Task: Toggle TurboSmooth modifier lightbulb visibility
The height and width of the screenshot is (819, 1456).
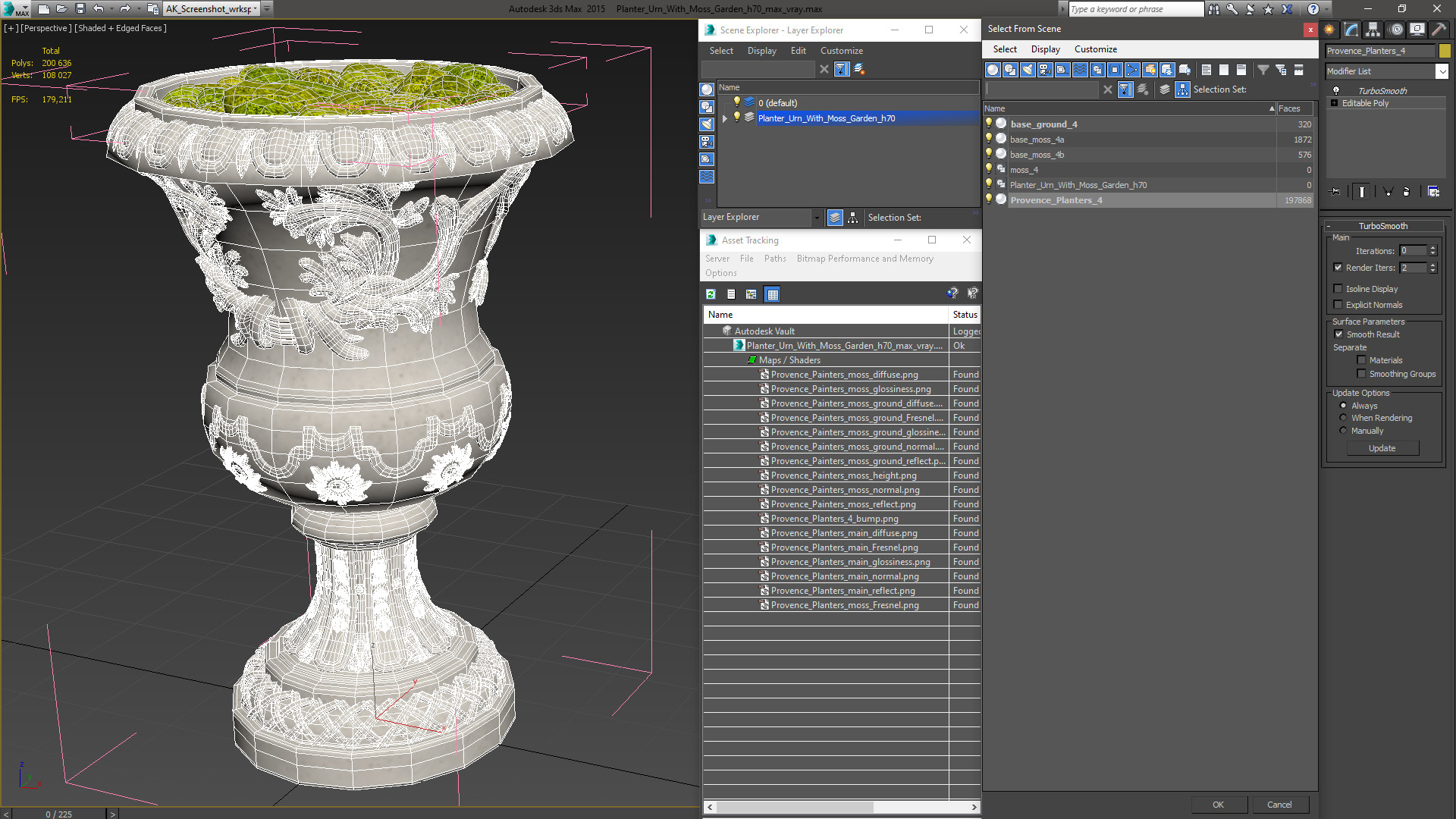Action: [1336, 90]
